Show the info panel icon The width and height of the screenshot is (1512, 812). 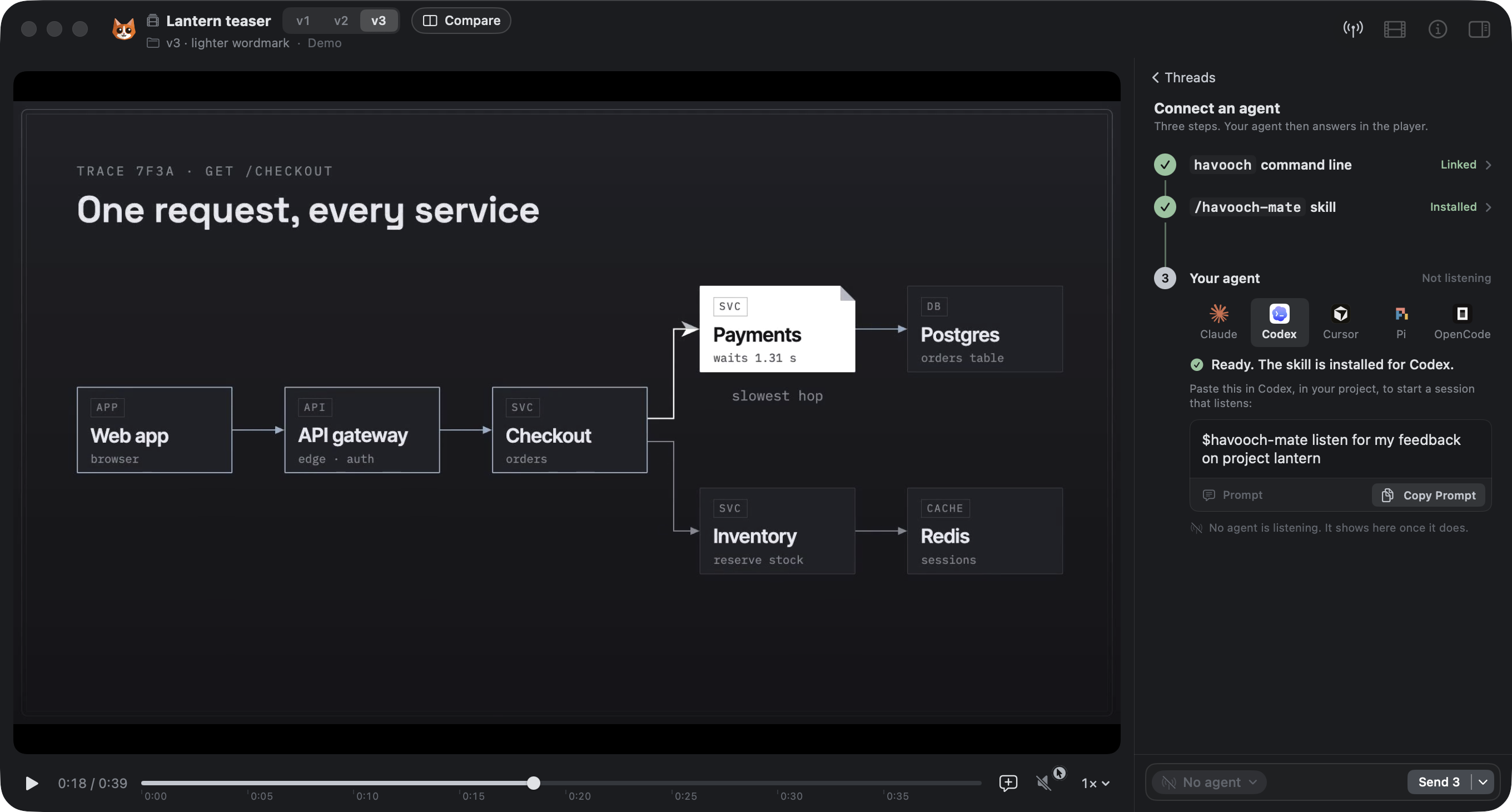(x=1437, y=29)
